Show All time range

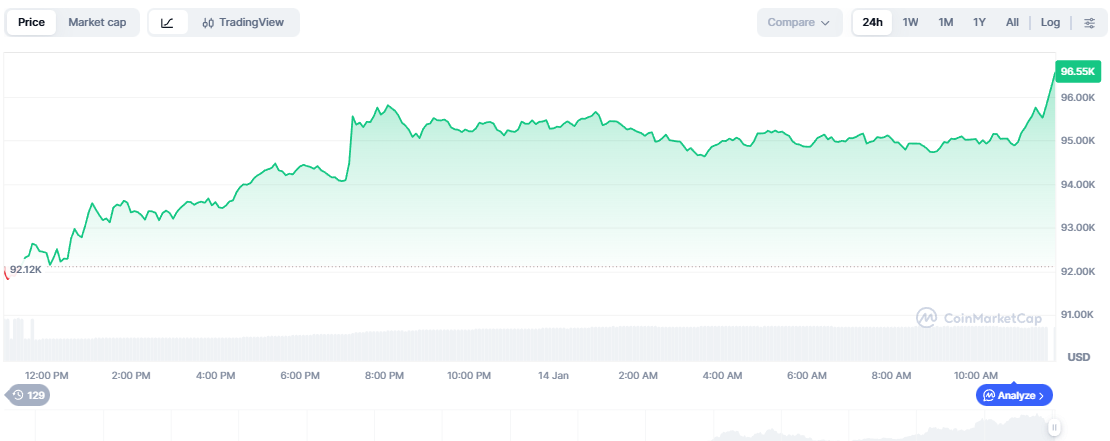point(1012,23)
